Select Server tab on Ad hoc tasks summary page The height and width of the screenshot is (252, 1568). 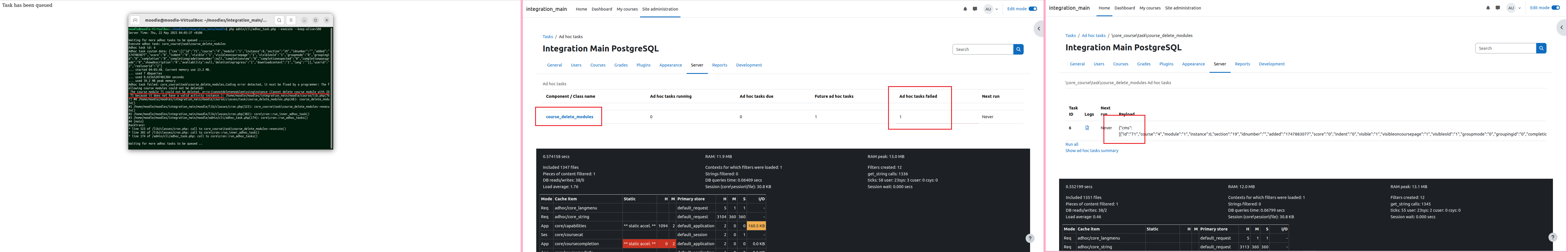(697, 65)
